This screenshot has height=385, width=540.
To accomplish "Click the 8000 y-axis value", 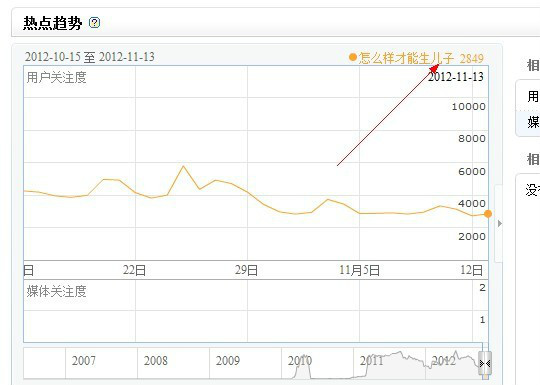I will [472, 139].
